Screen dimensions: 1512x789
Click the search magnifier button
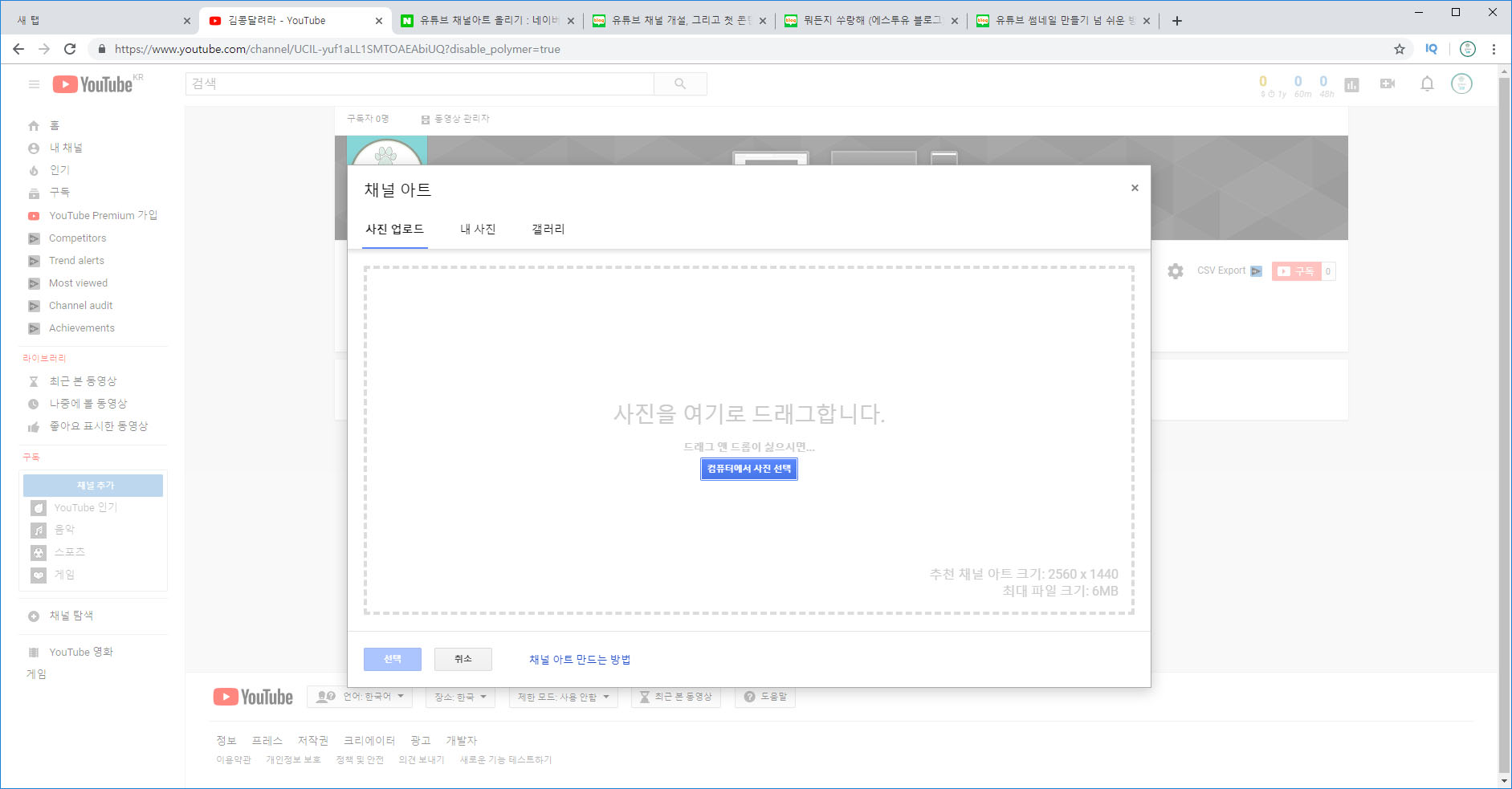coord(680,83)
